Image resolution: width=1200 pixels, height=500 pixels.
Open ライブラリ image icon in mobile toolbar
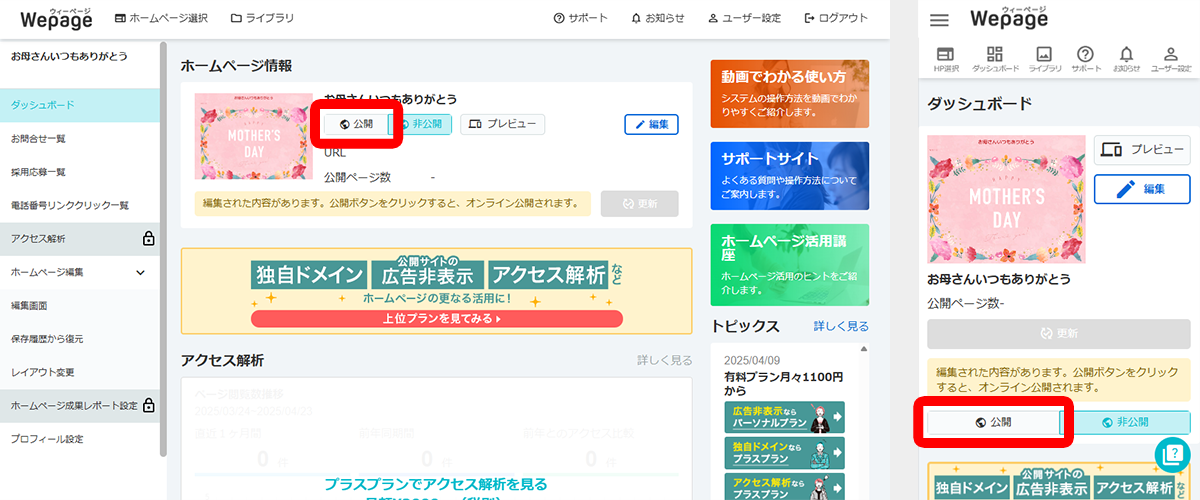click(x=1045, y=58)
